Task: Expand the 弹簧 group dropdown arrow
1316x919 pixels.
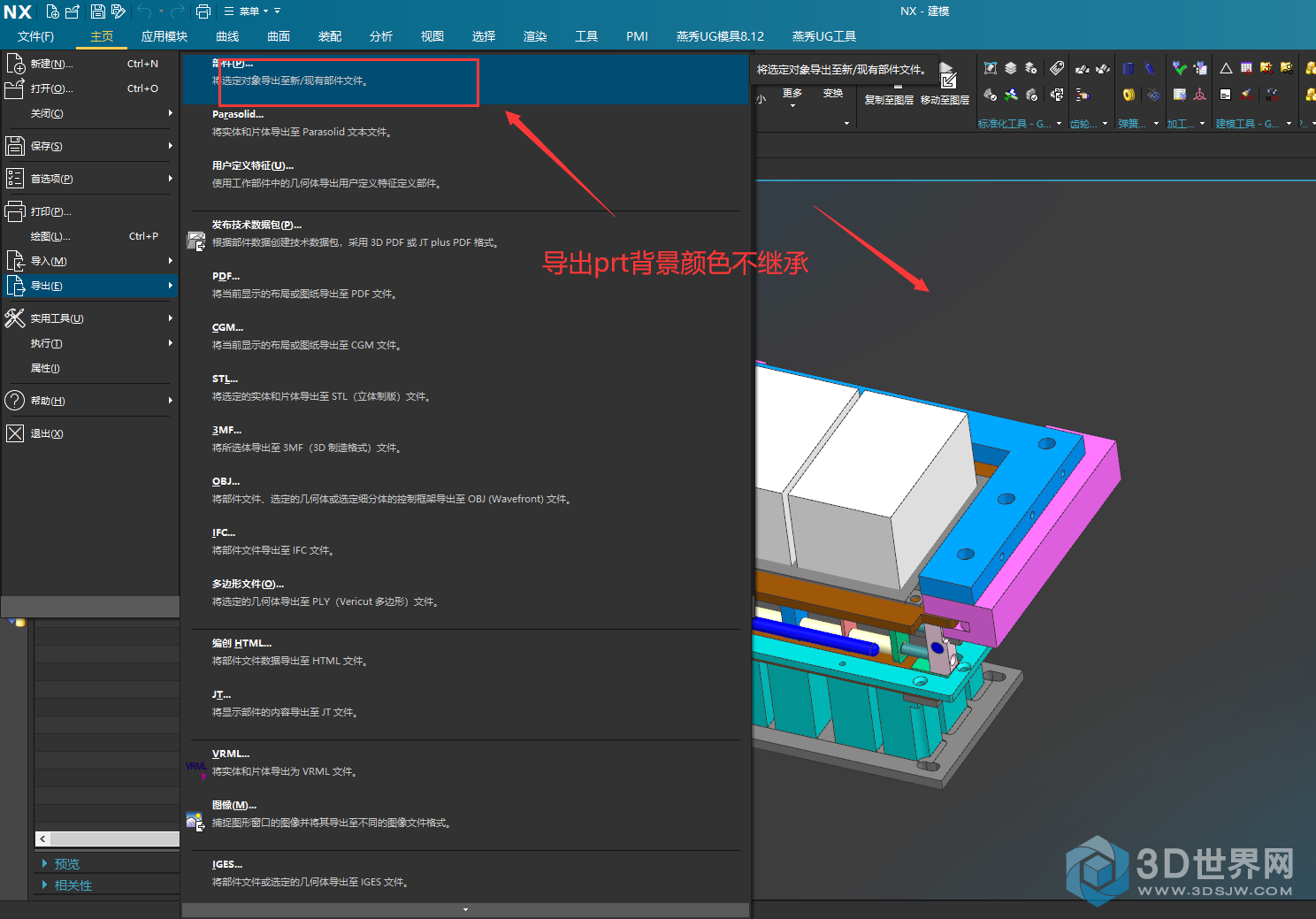Action: click(1156, 124)
